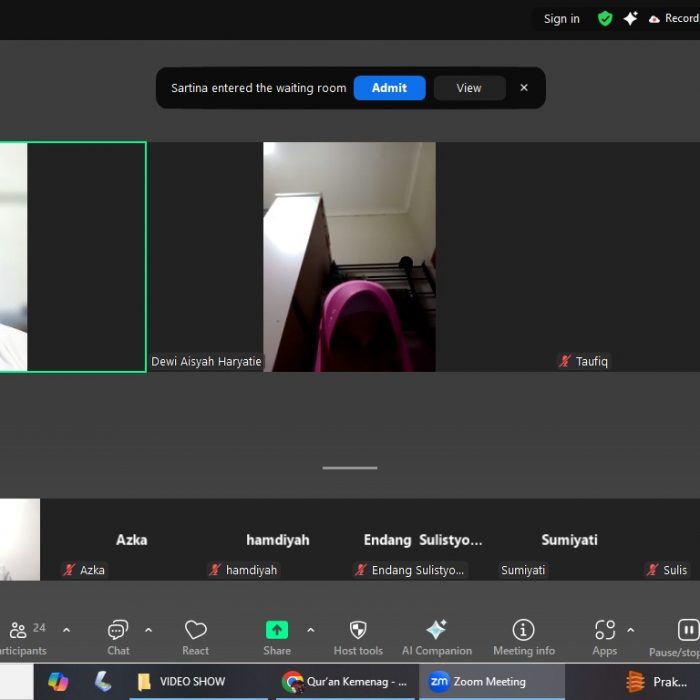Click the React heart icon
Image resolution: width=700 pixels, height=700 pixels.
(x=196, y=630)
